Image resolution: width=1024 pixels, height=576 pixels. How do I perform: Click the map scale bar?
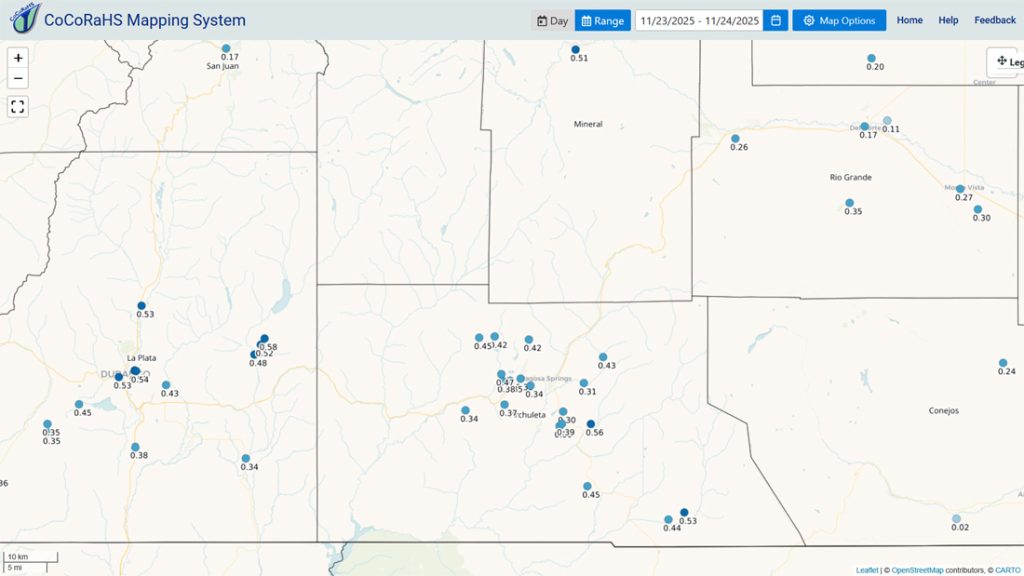click(31, 562)
